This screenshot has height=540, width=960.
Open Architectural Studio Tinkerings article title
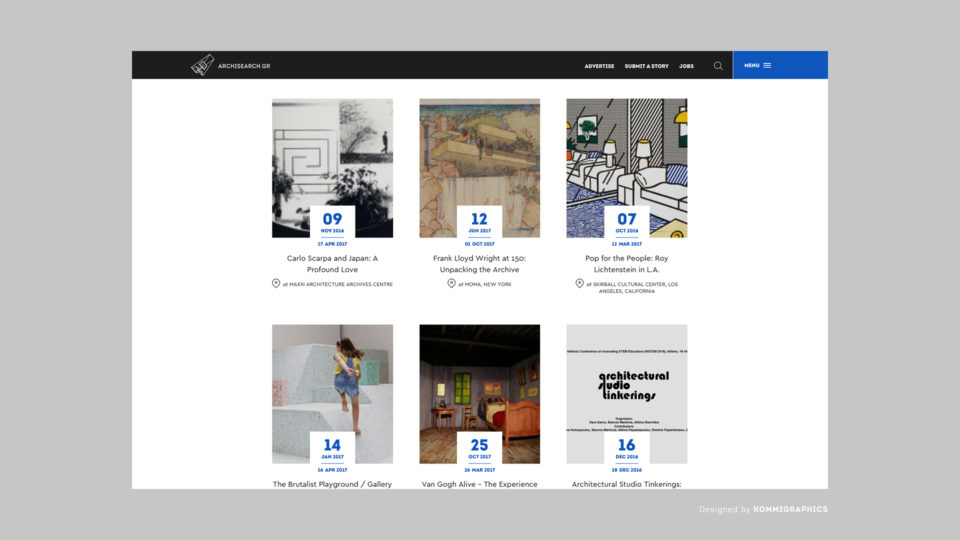click(x=626, y=484)
